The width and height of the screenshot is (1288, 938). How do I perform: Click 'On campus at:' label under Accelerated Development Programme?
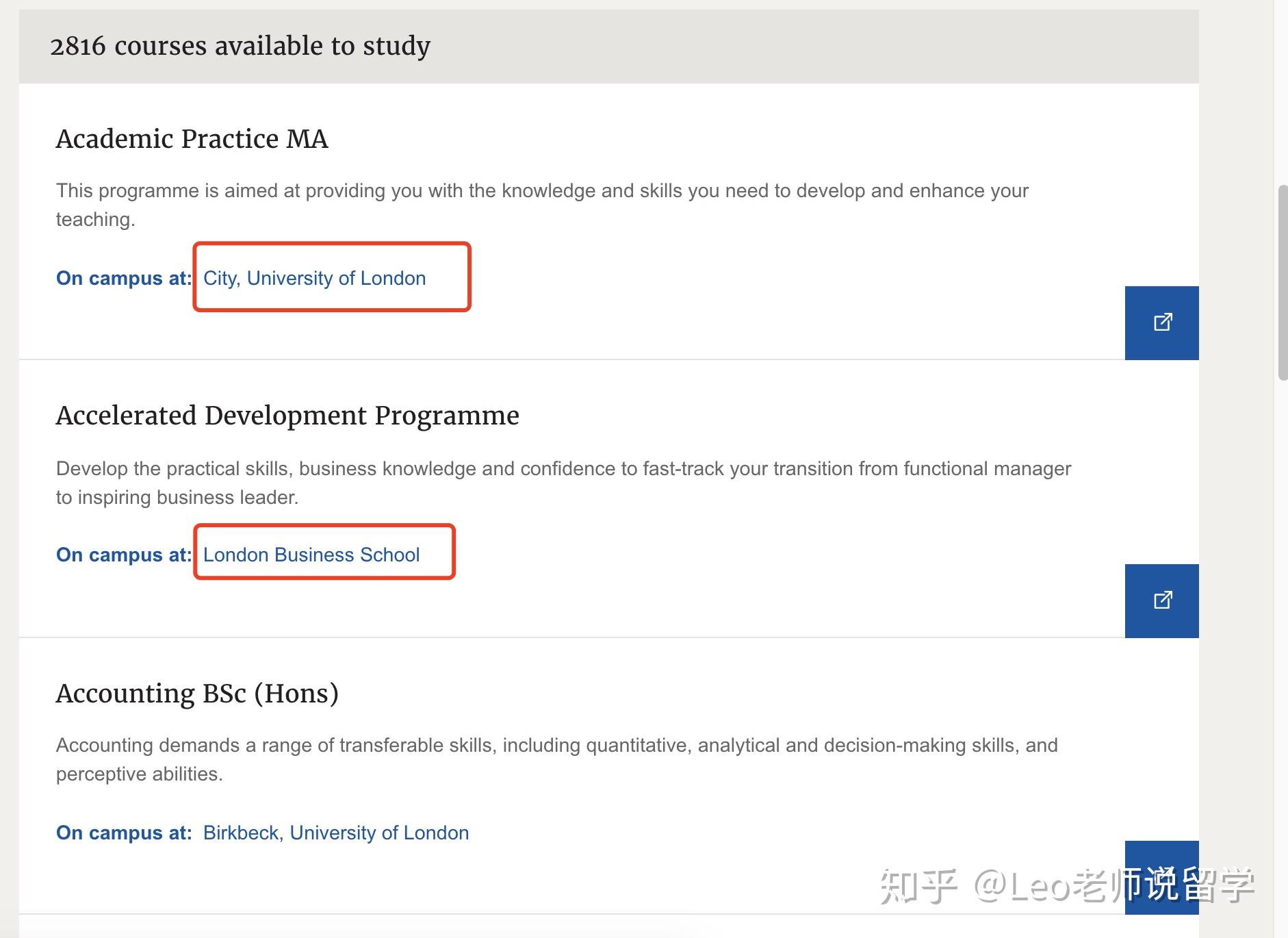pyautogui.click(x=124, y=555)
